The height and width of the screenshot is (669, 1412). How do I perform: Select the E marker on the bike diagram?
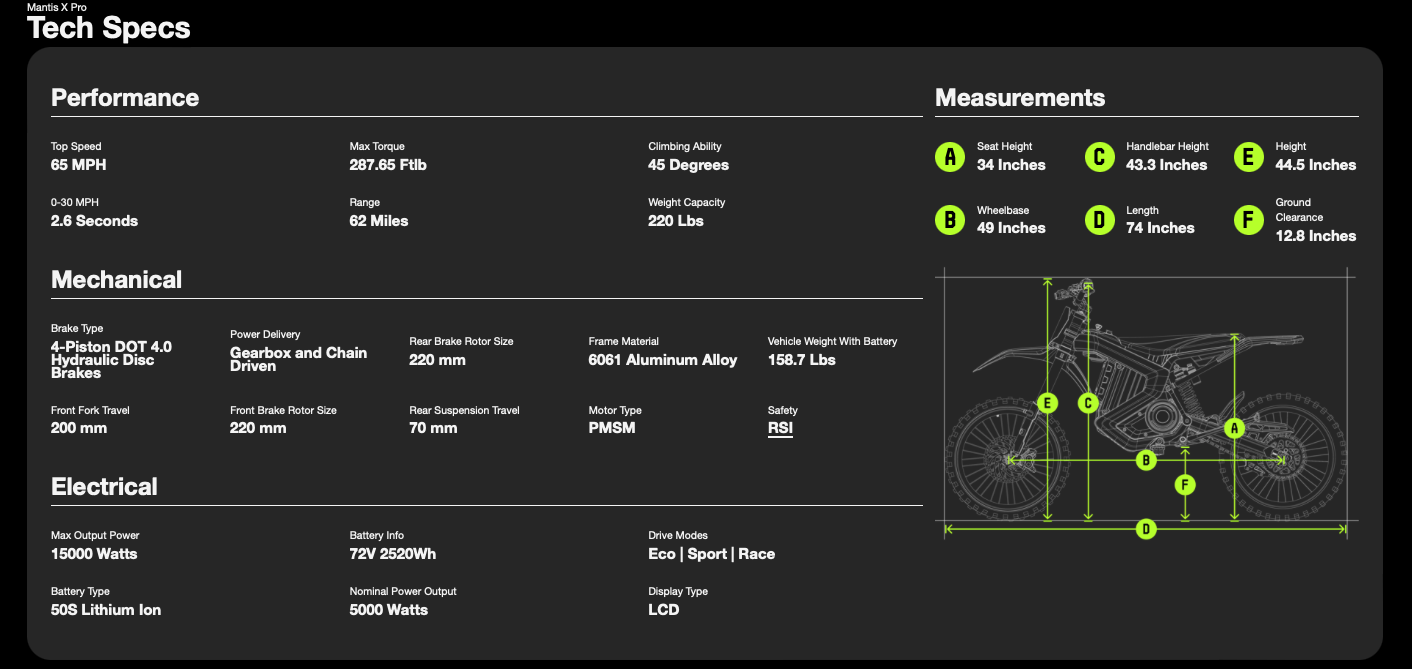[x=1047, y=403]
